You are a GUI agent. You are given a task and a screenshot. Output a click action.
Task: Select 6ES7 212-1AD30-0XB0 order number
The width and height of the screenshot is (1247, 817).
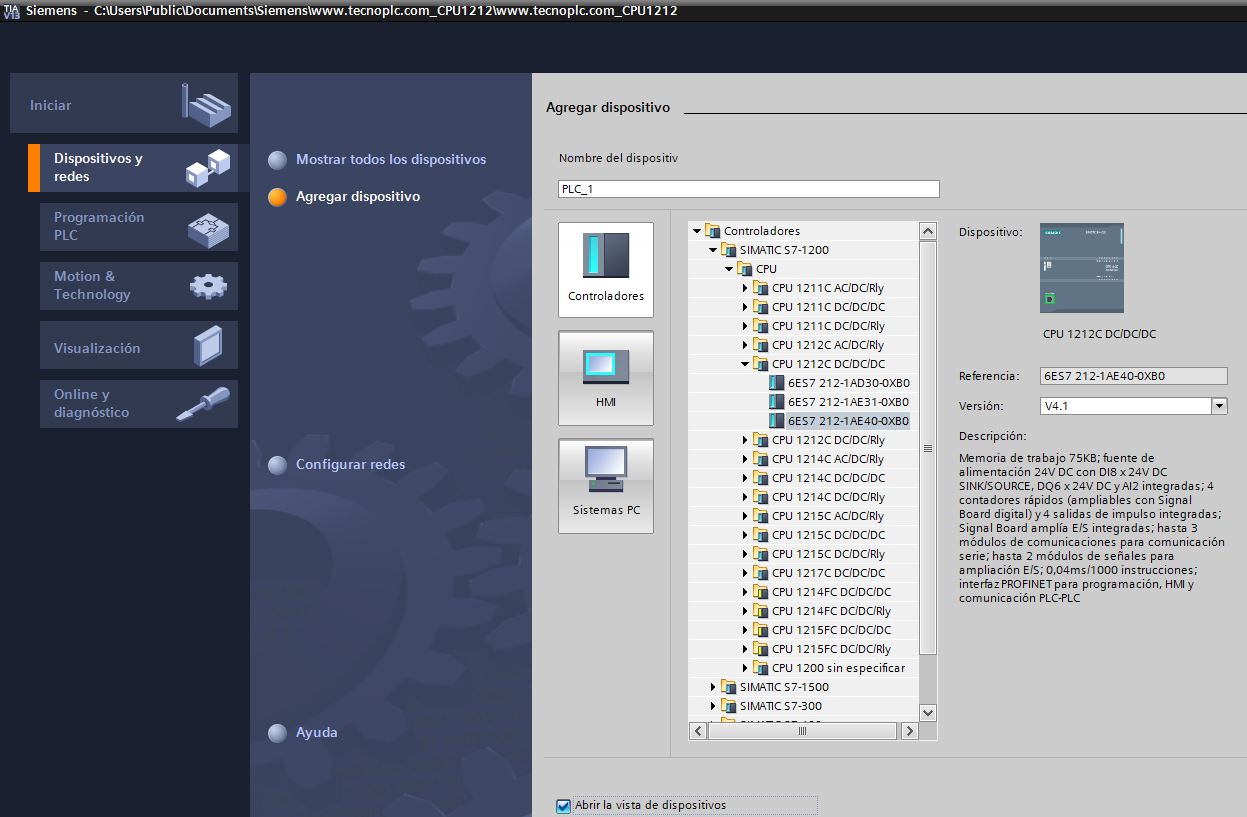[x=848, y=383]
